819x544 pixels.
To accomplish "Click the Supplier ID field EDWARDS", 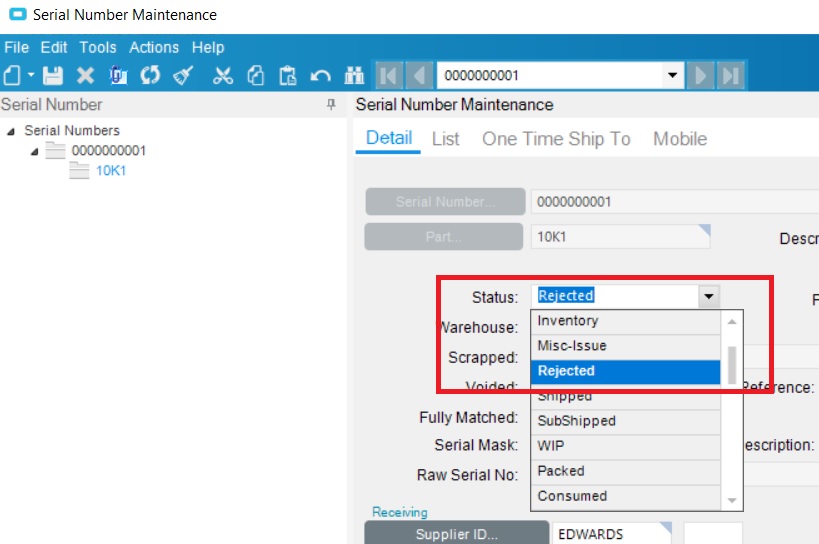I will pos(612,534).
